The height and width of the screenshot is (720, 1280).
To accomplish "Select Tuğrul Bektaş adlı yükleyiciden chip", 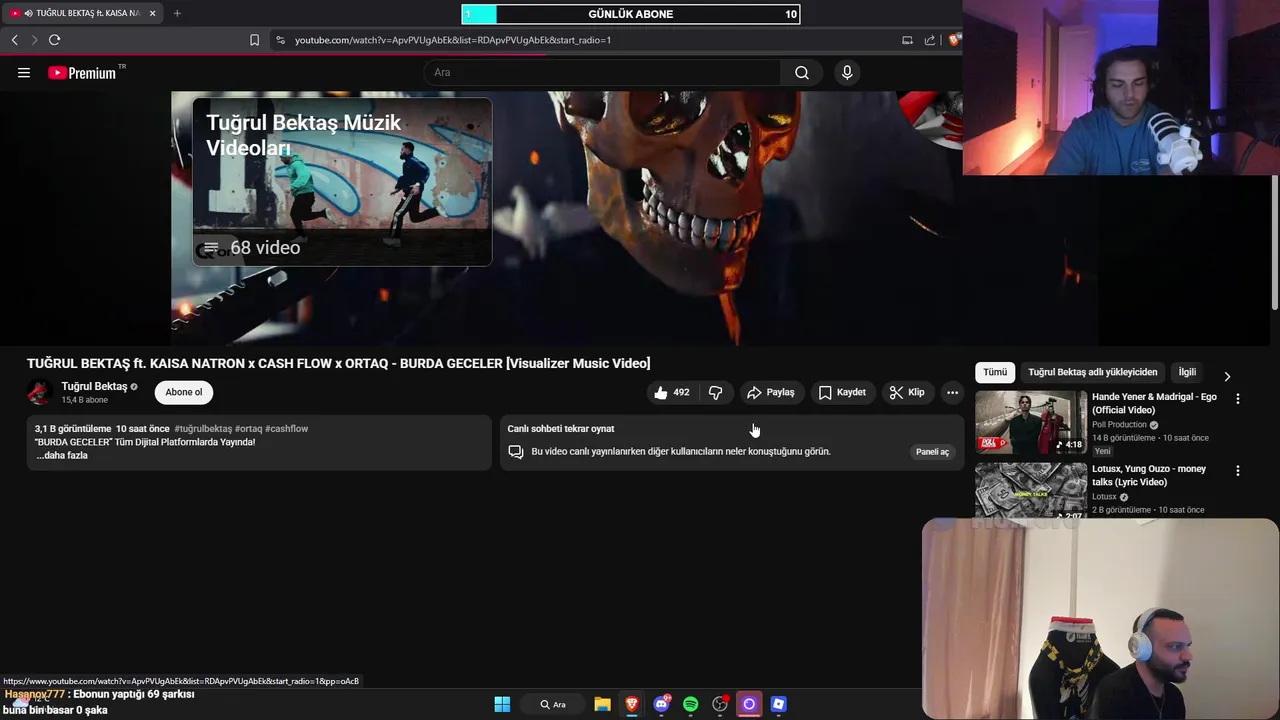I will coord(1092,372).
